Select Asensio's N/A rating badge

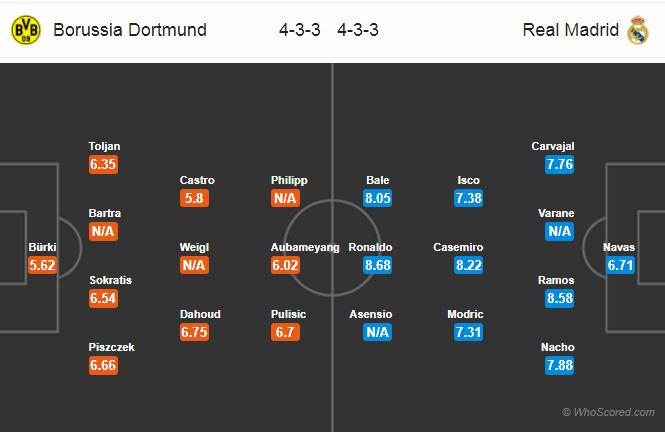(x=378, y=332)
